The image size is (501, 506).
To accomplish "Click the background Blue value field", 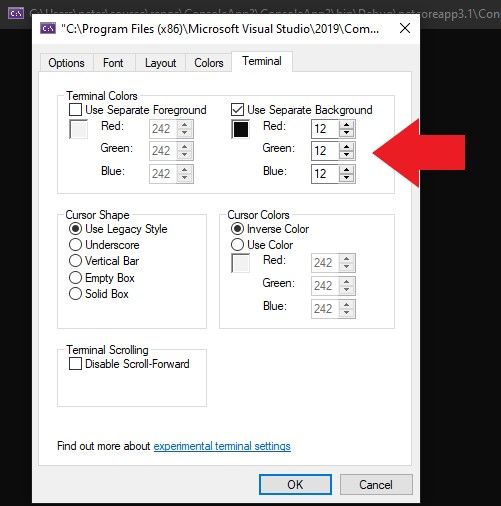I will point(325,174).
